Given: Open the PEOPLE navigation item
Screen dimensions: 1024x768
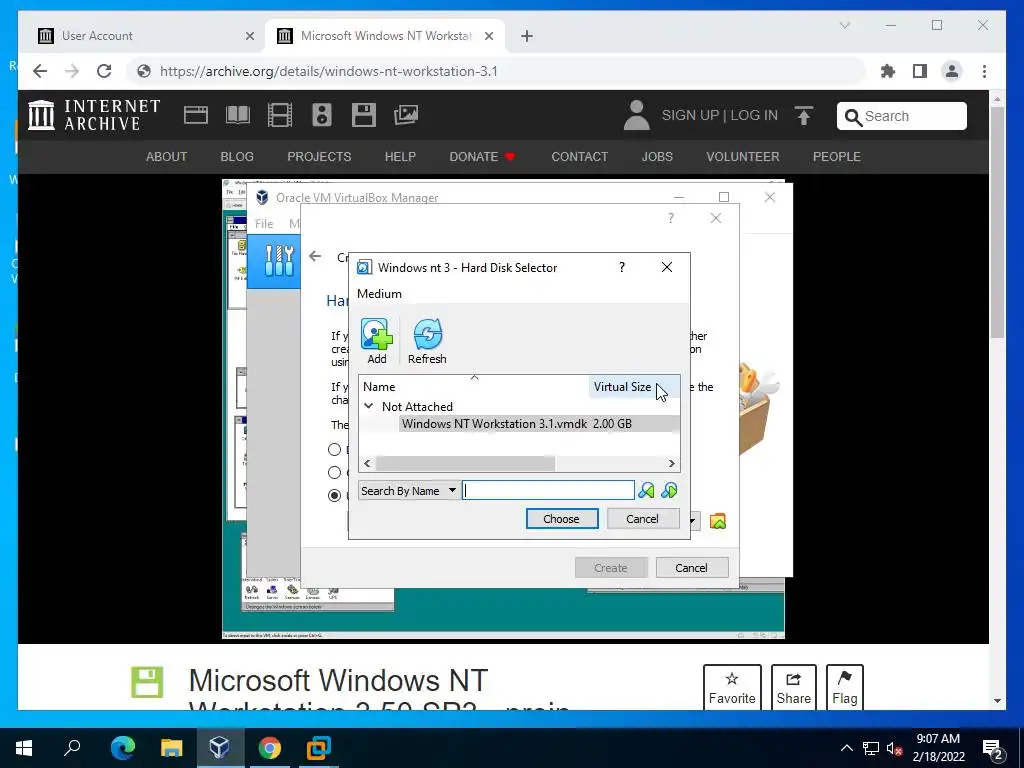Looking at the screenshot, I should (837, 157).
